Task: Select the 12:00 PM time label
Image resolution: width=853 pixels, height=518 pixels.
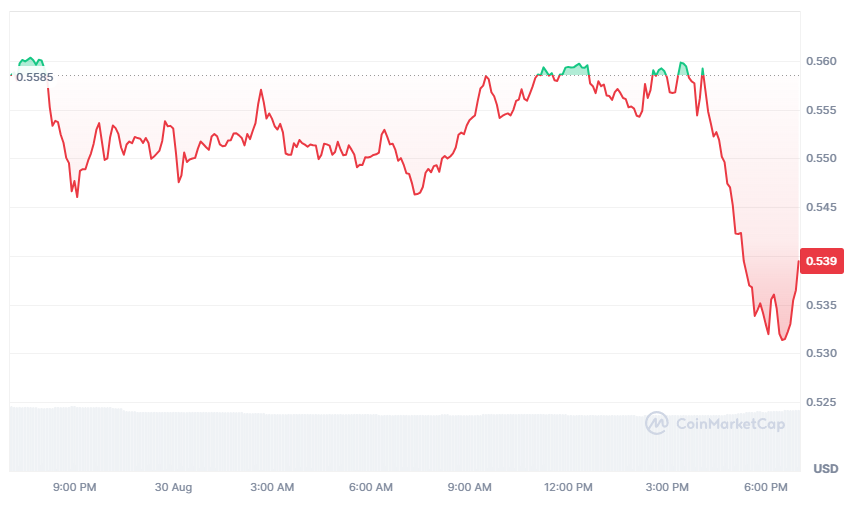Action: tap(569, 487)
